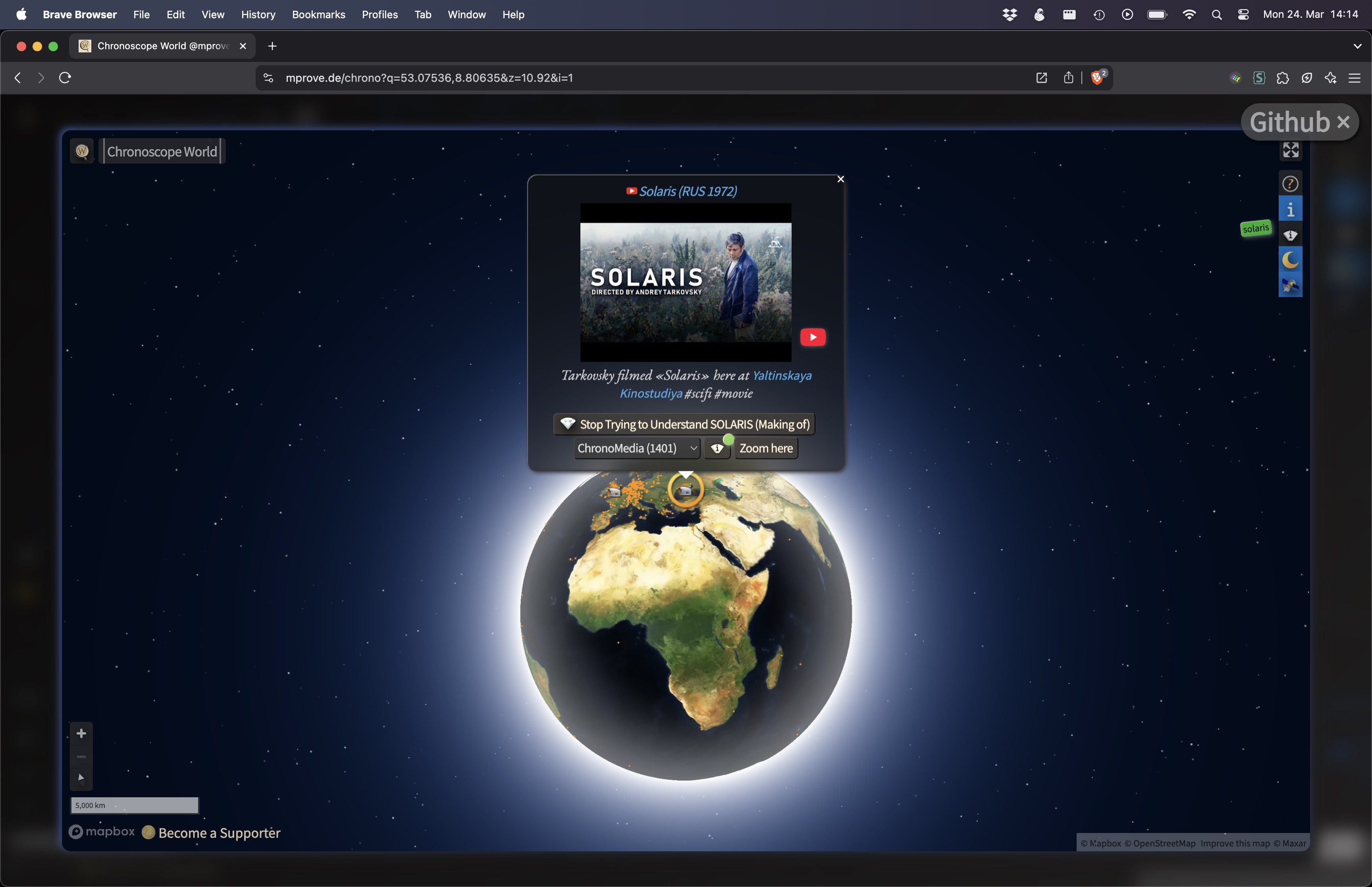
Task: Click Zoom here button
Action: (x=766, y=448)
